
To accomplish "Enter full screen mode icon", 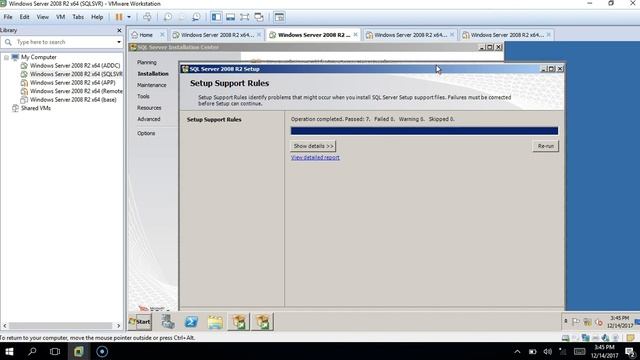I will pyautogui.click(x=244, y=17).
